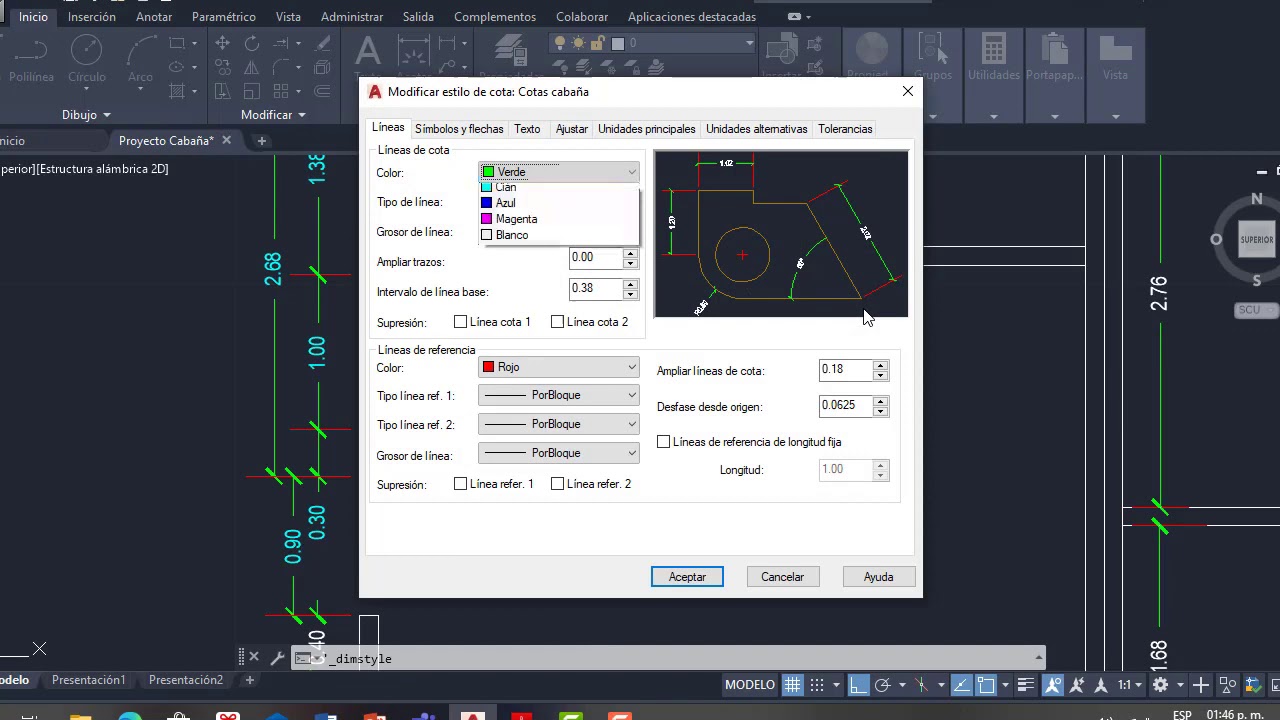Image resolution: width=1280 pixels, height=720 pixels.
Task: Switch to the Símbolos y flechas tab
Action: click(x=459, y=129)
